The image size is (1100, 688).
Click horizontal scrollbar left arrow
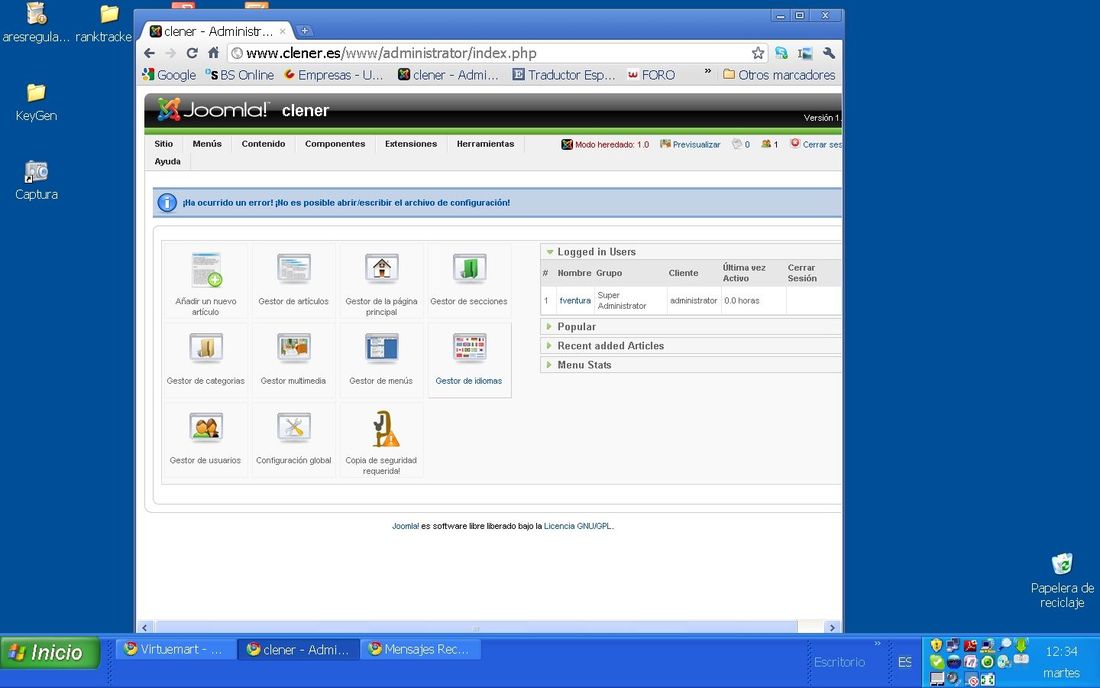[145, 627]
